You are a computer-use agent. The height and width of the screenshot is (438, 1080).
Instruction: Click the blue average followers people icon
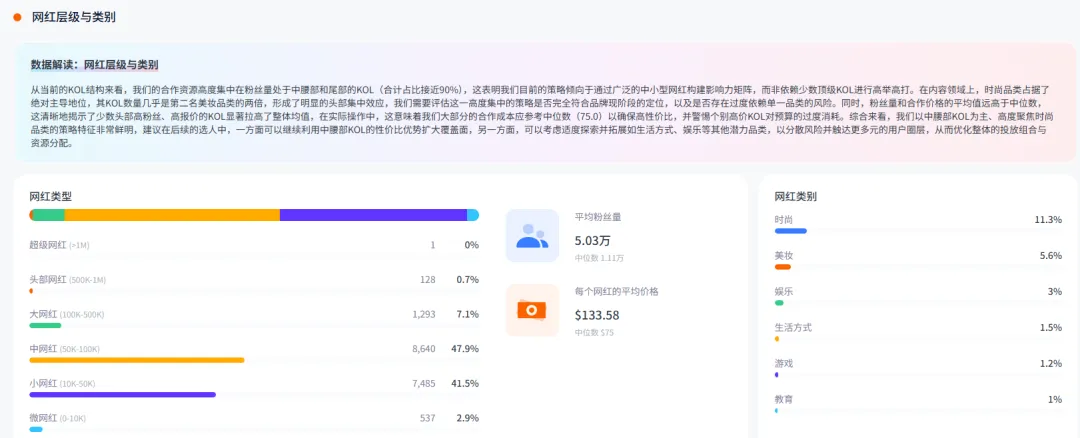tap(531, 236)
